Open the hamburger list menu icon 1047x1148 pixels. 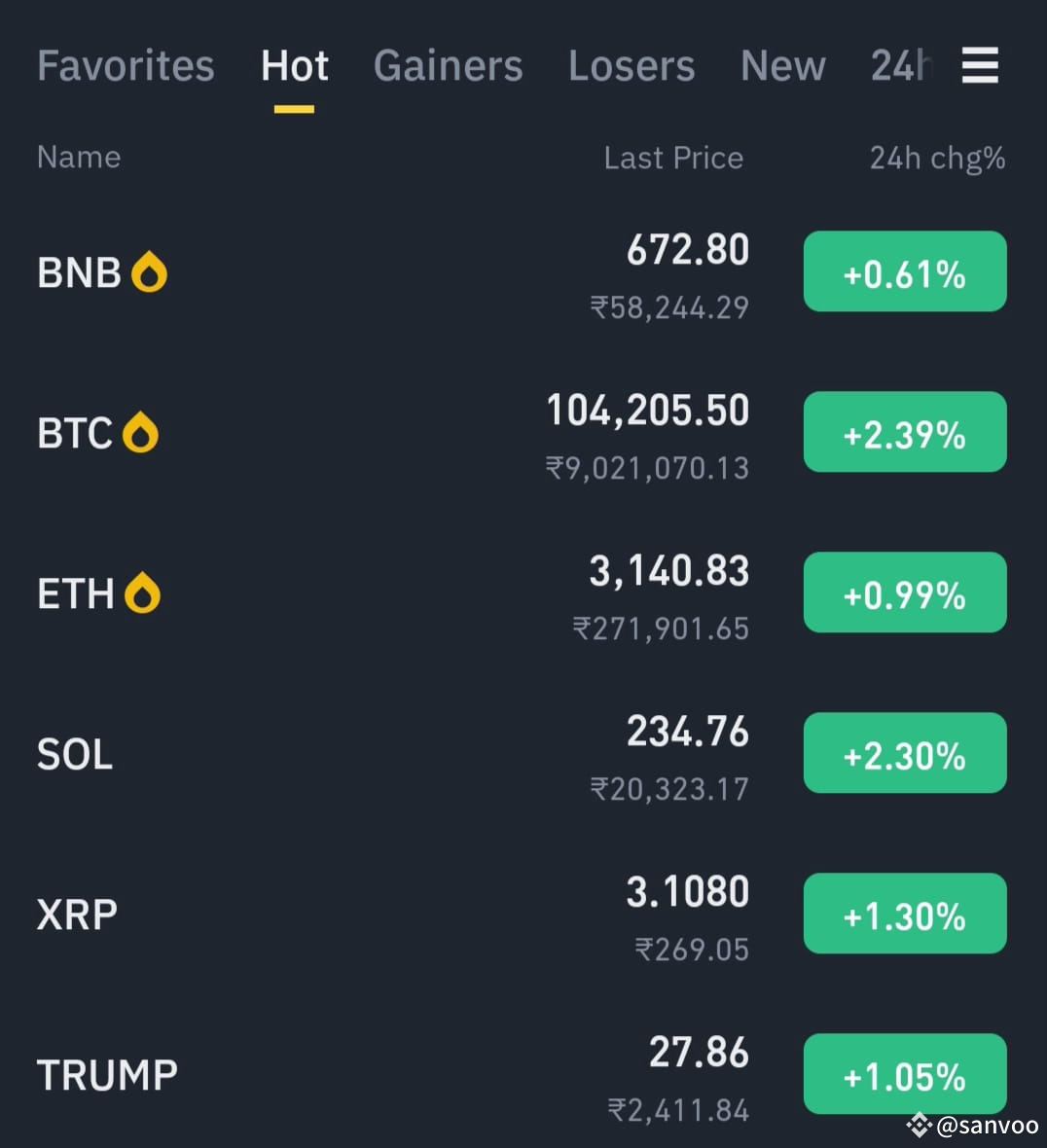click(x=980, y=65)
